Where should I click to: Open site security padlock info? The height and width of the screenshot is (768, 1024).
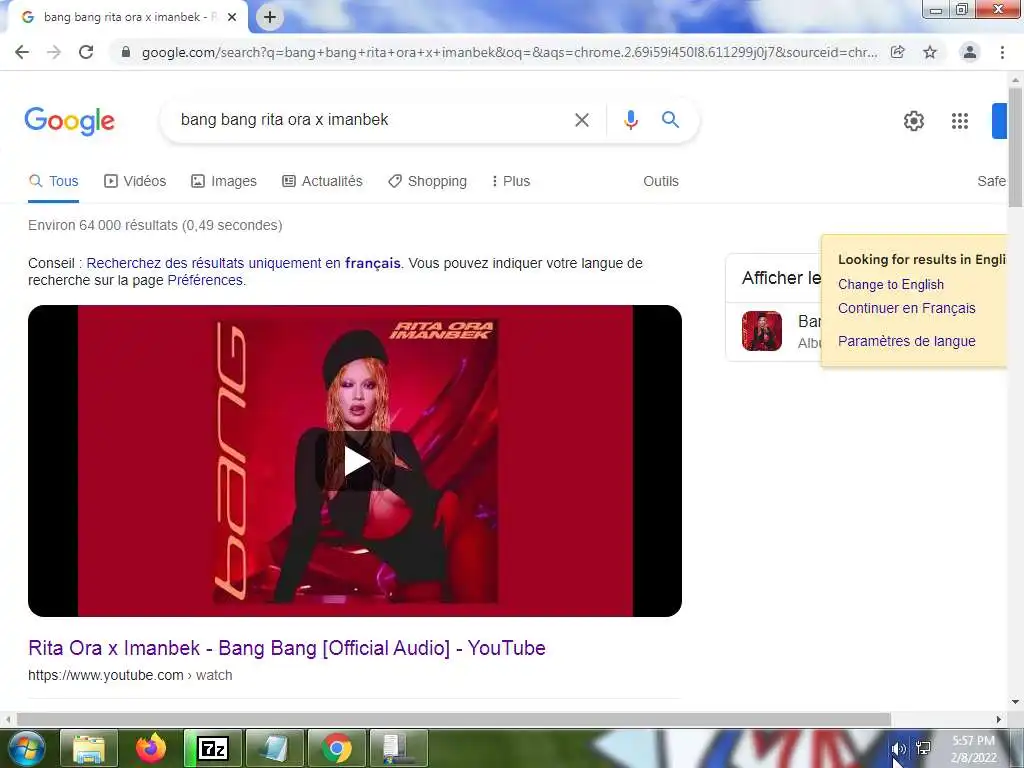(126, 52)
